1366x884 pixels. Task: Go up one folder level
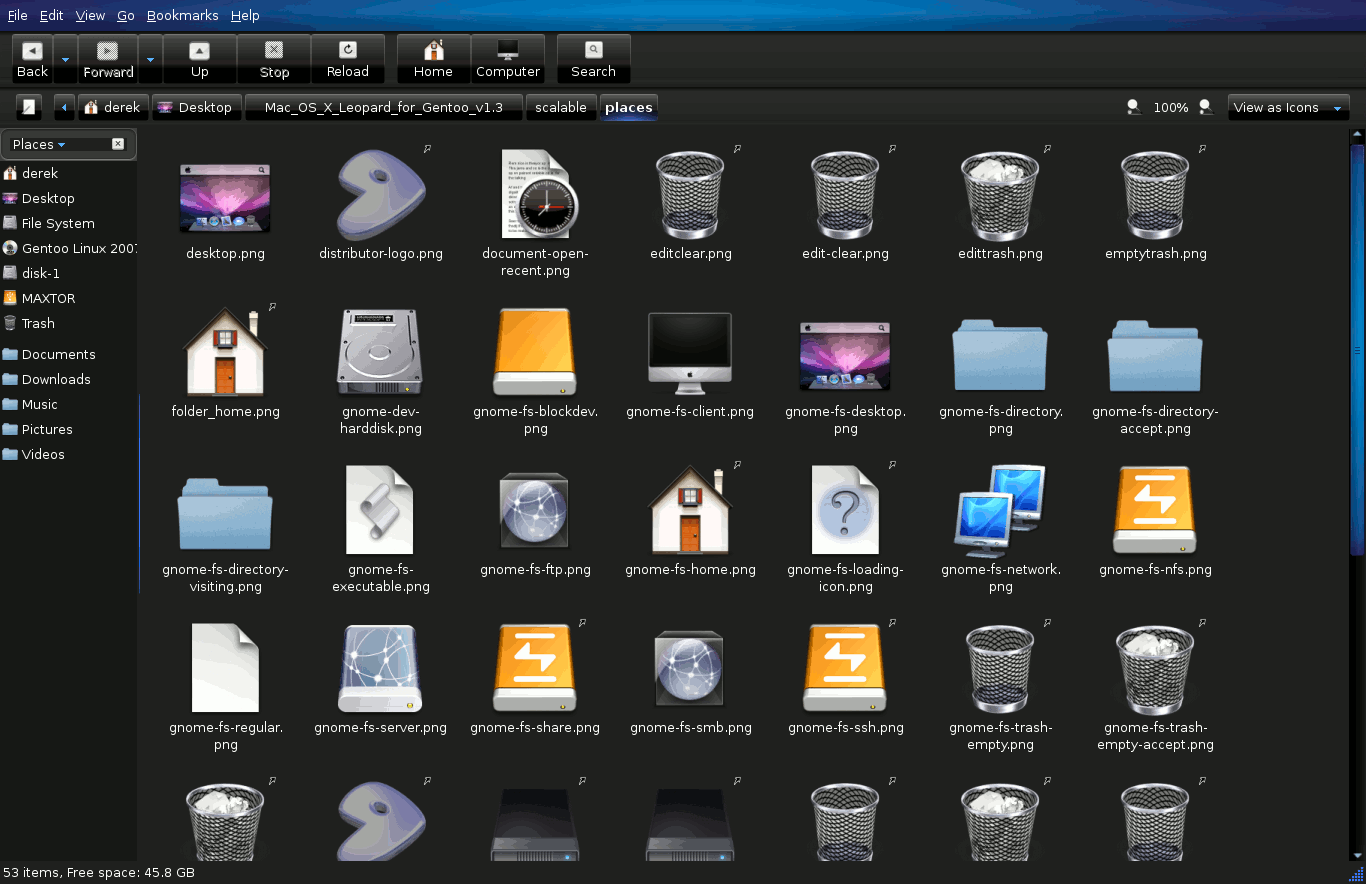(200, 59)
